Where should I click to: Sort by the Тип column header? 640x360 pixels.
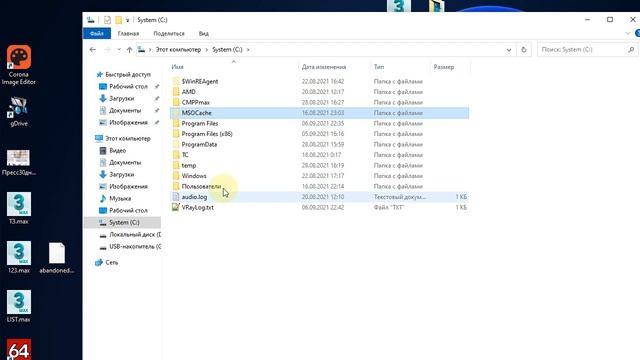coord(379,67)
